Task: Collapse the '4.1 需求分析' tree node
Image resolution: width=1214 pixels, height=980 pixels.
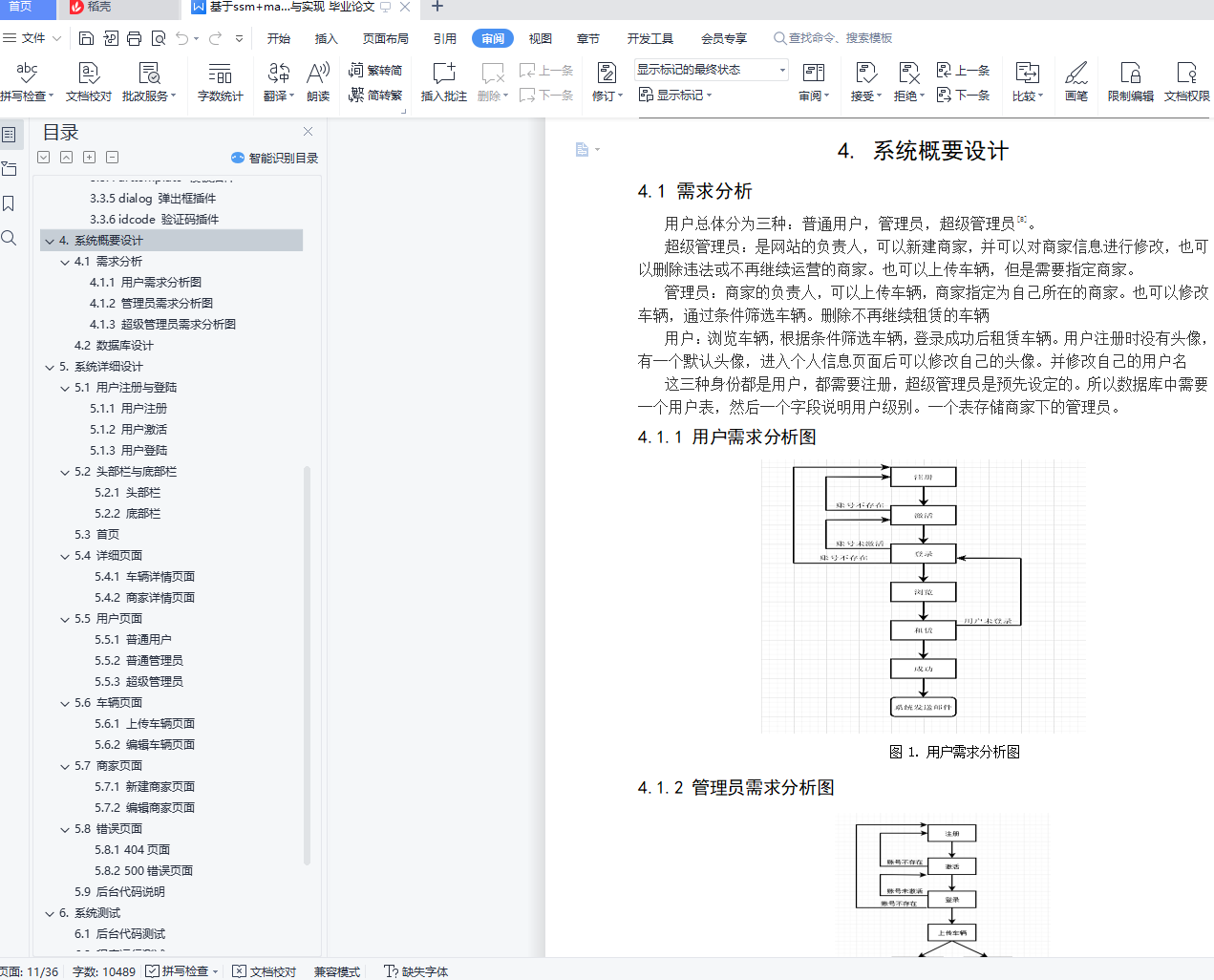Action: click(x=64, y=262)
